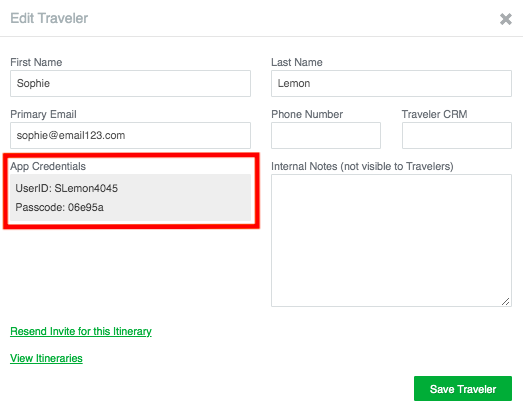The image size is (523, 411).
Task: Select the Traveler CRM input box
Action: pos(457,135)
